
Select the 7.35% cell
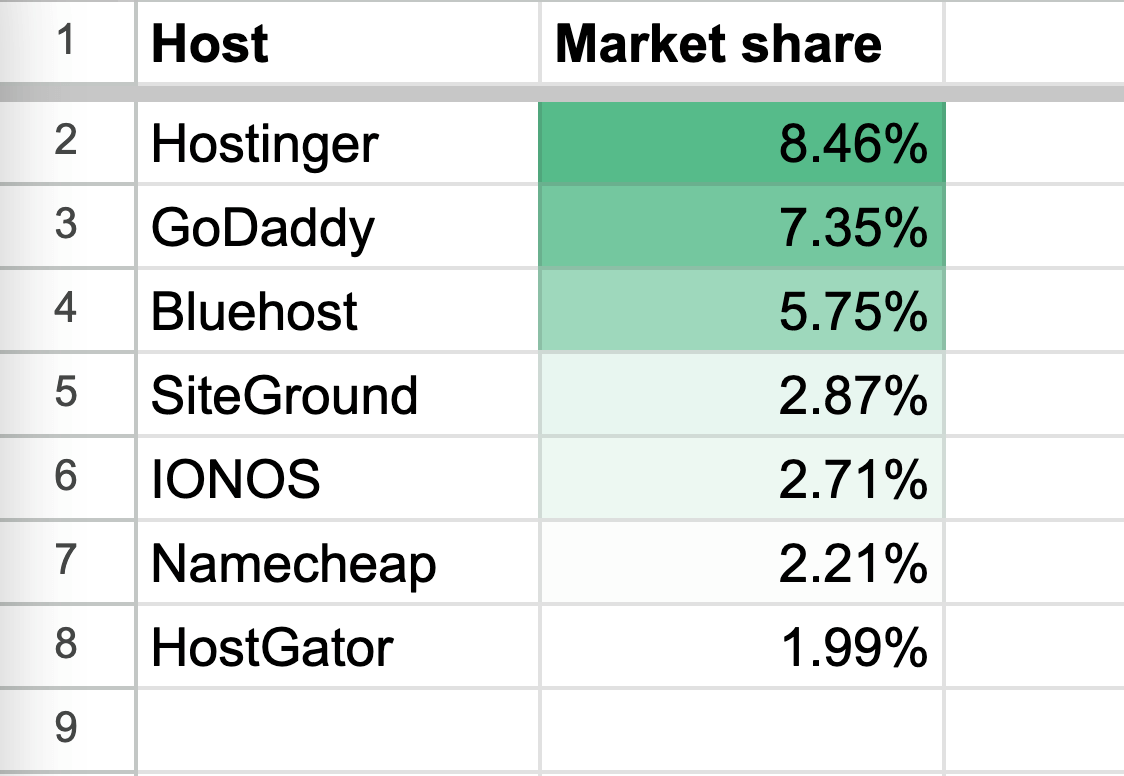(x=740, y=226)
